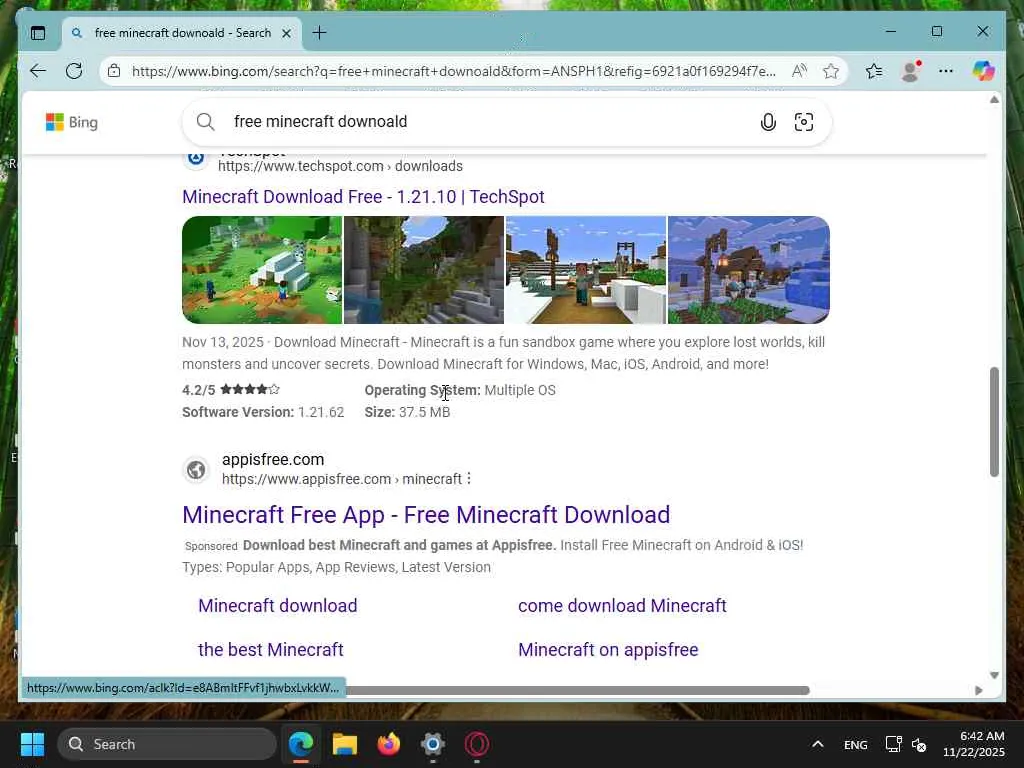Open the tab actions menu icon
1024x768 pixels.
click(38, 33)
